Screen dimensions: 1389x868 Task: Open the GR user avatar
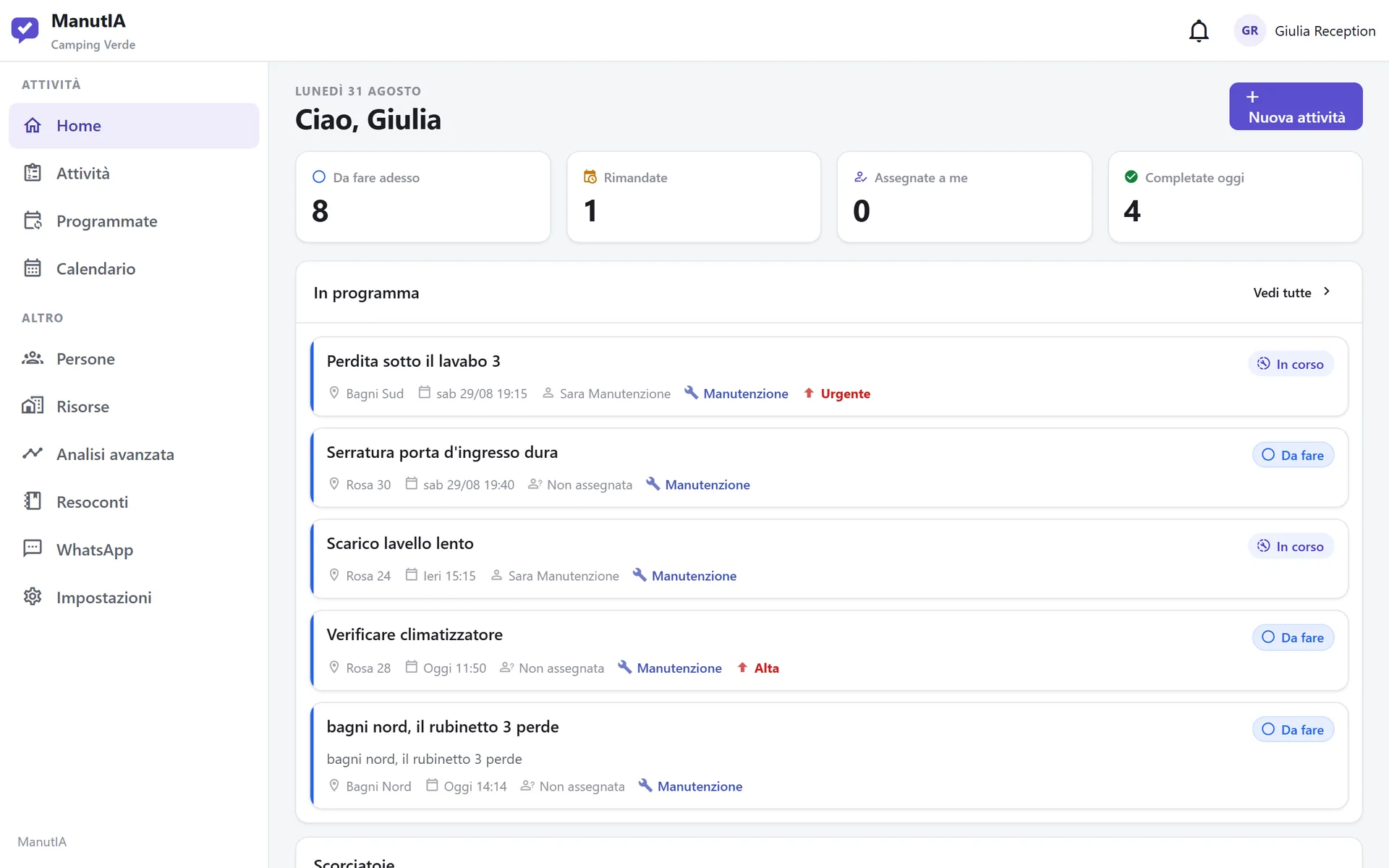click(1249, 30)
